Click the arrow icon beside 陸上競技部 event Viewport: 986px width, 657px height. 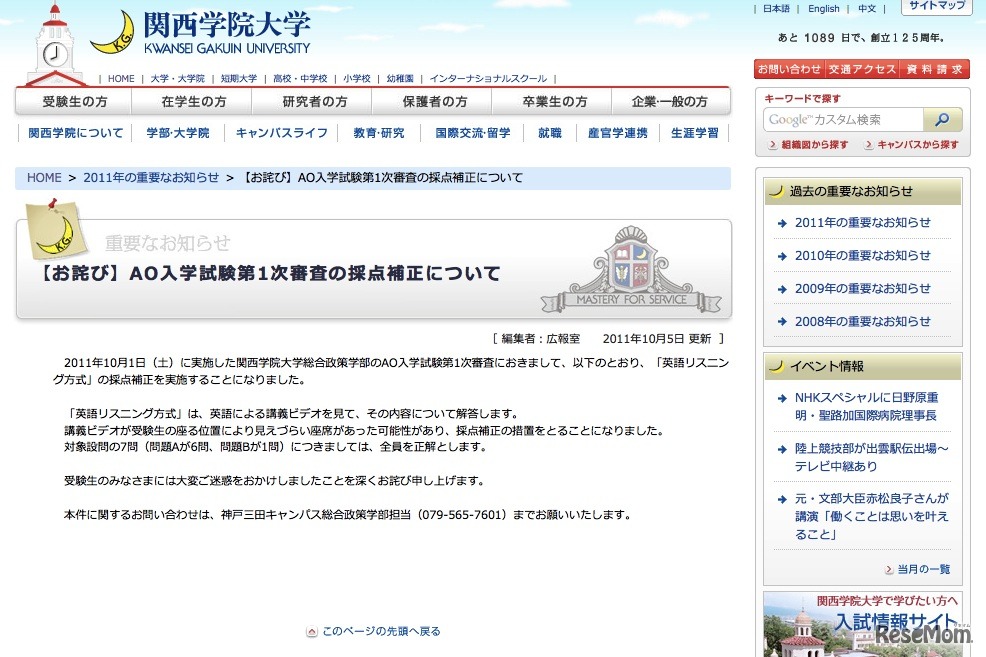click(x=782, y=450)
